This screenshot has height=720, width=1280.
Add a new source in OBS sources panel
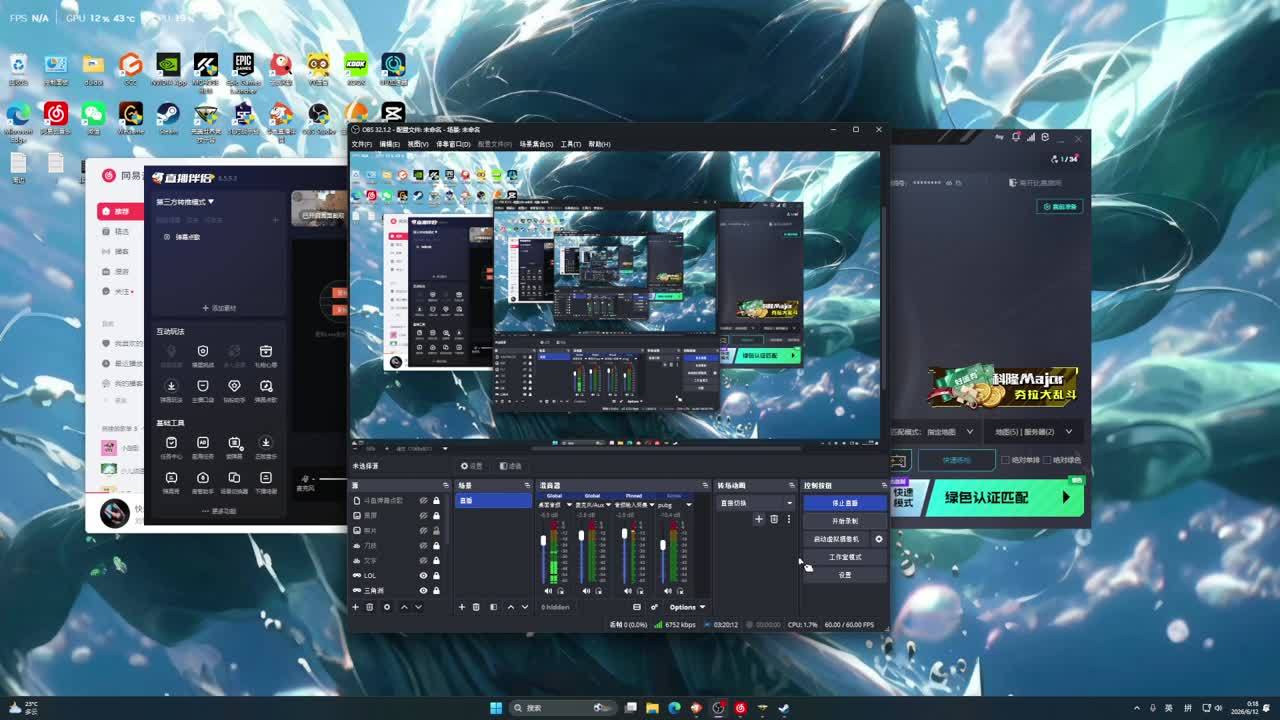[x=355, y=607]
